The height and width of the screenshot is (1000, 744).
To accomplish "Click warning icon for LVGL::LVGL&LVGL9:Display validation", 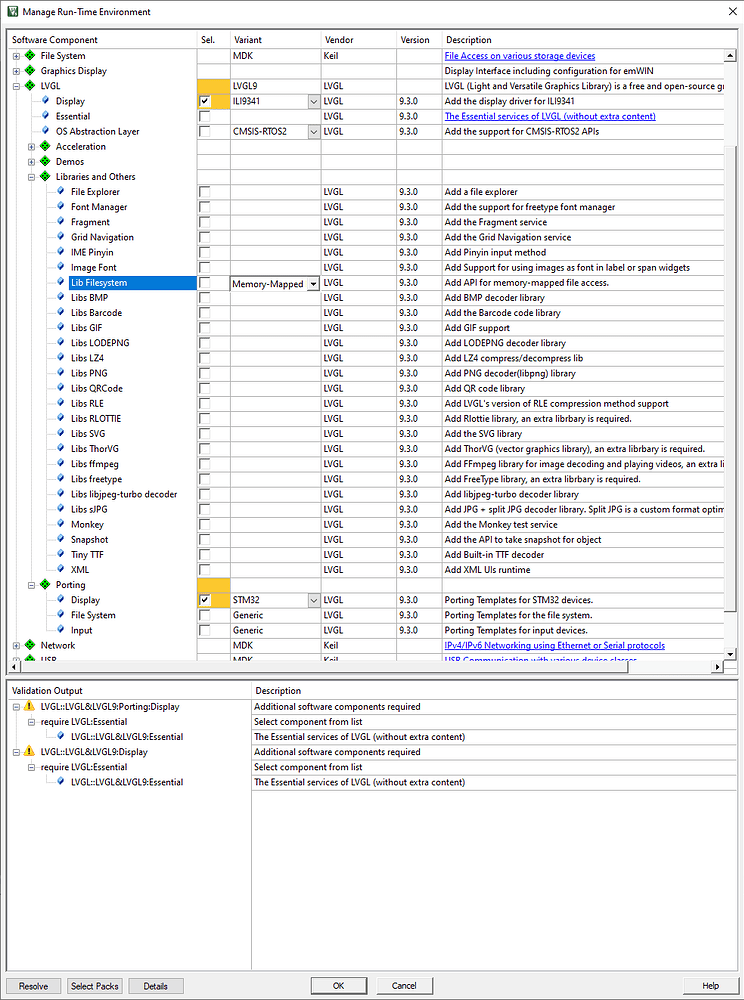I will click(x=29, y=751).
